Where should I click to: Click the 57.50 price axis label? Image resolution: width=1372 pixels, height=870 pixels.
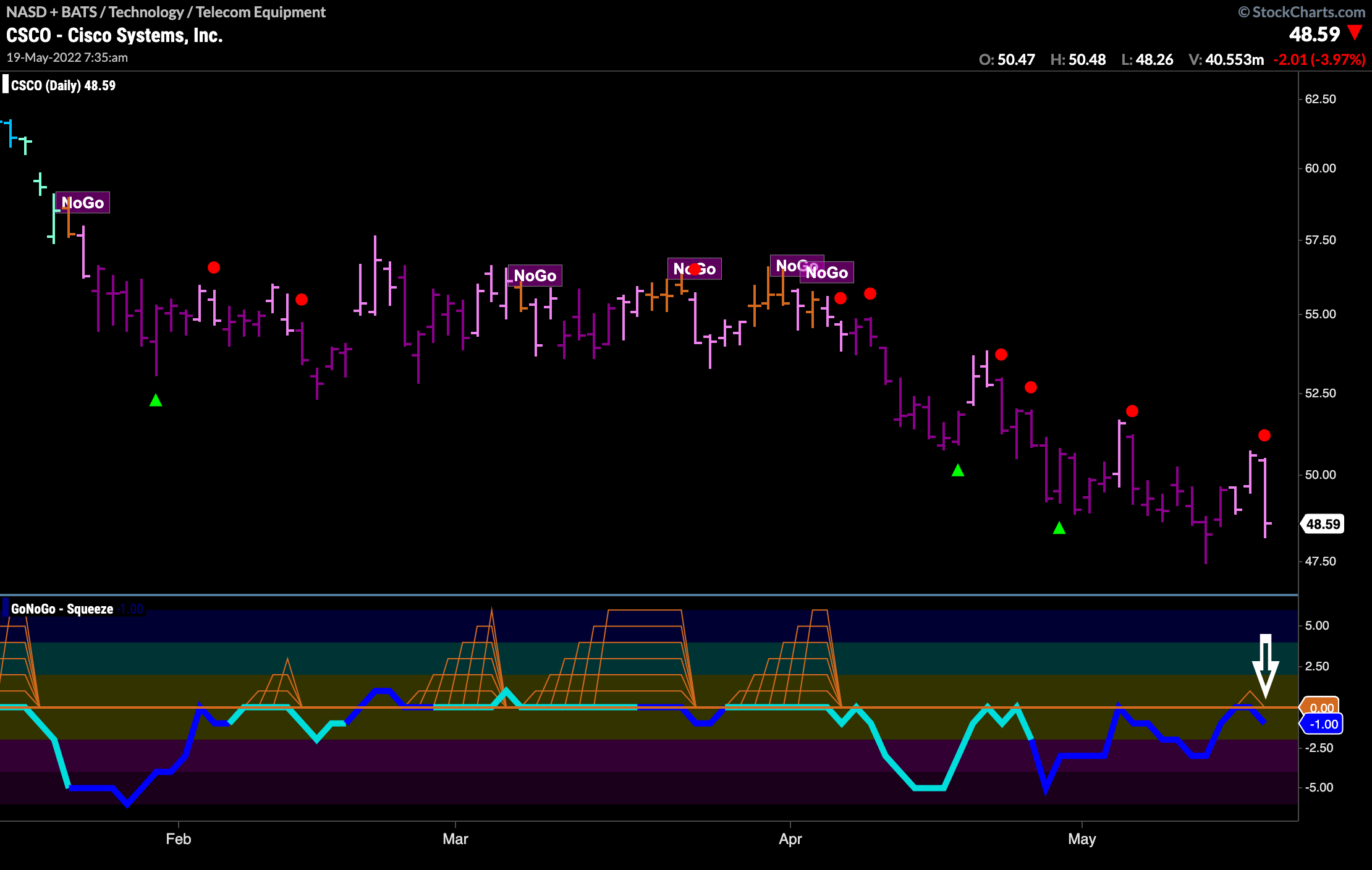pos(1320,240)
